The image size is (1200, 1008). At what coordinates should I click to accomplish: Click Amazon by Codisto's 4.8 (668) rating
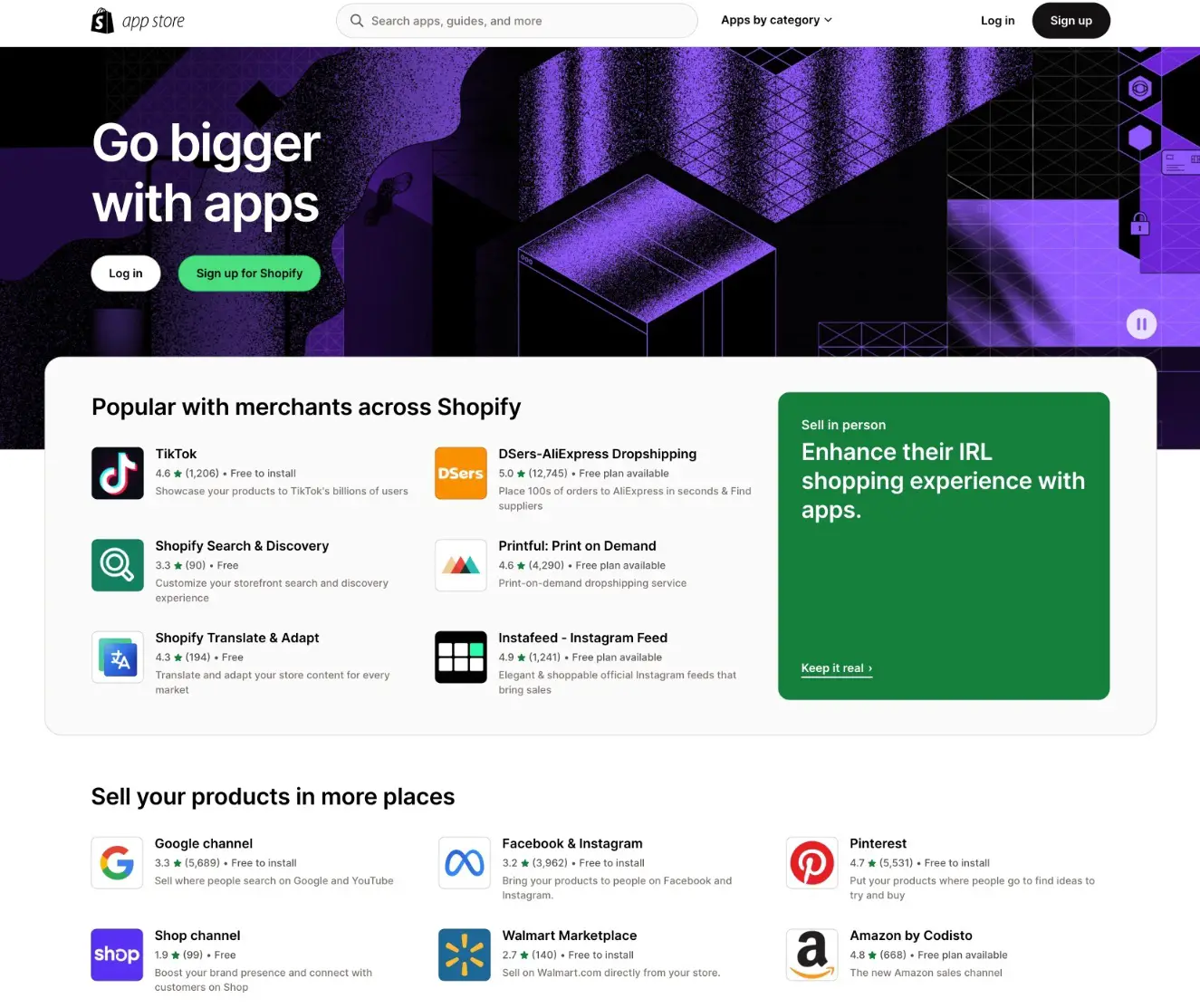[878, 955]
